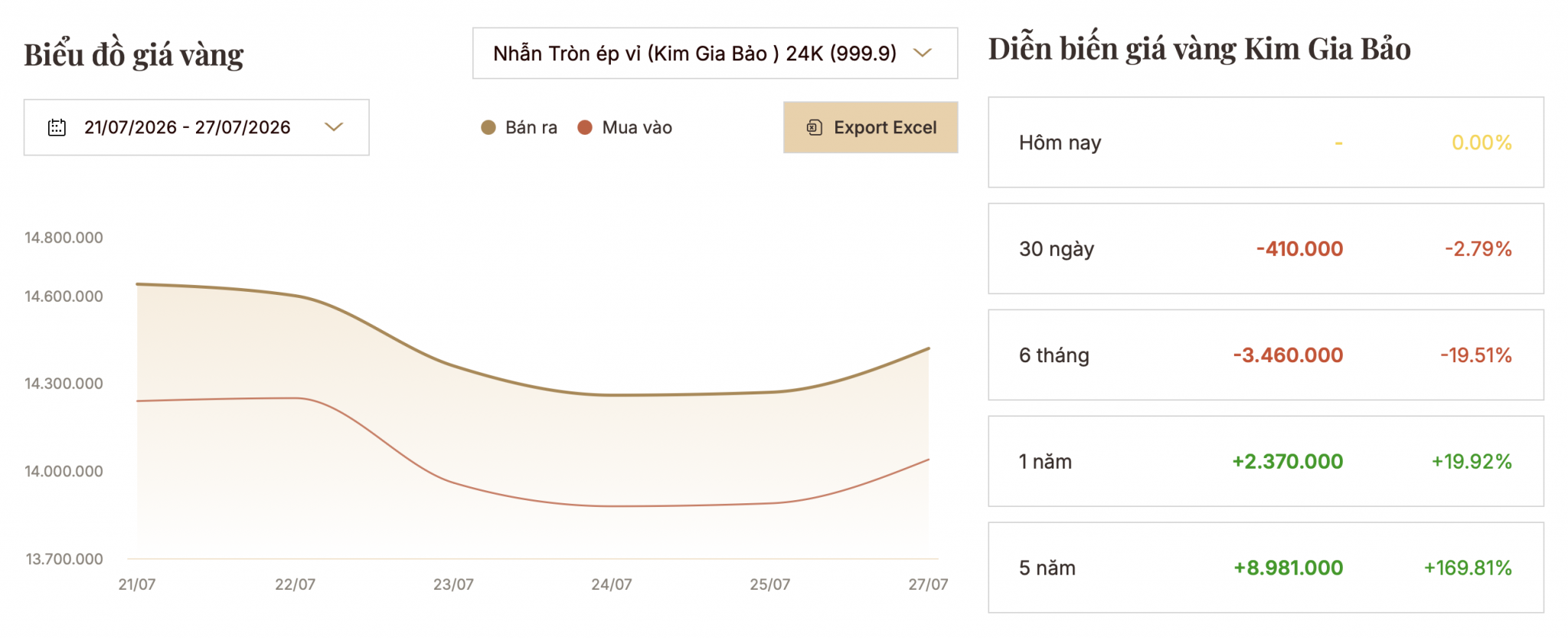1568x638 pixels.
Task: Click the calendar icon in date picker
Action: click(57, 127)
